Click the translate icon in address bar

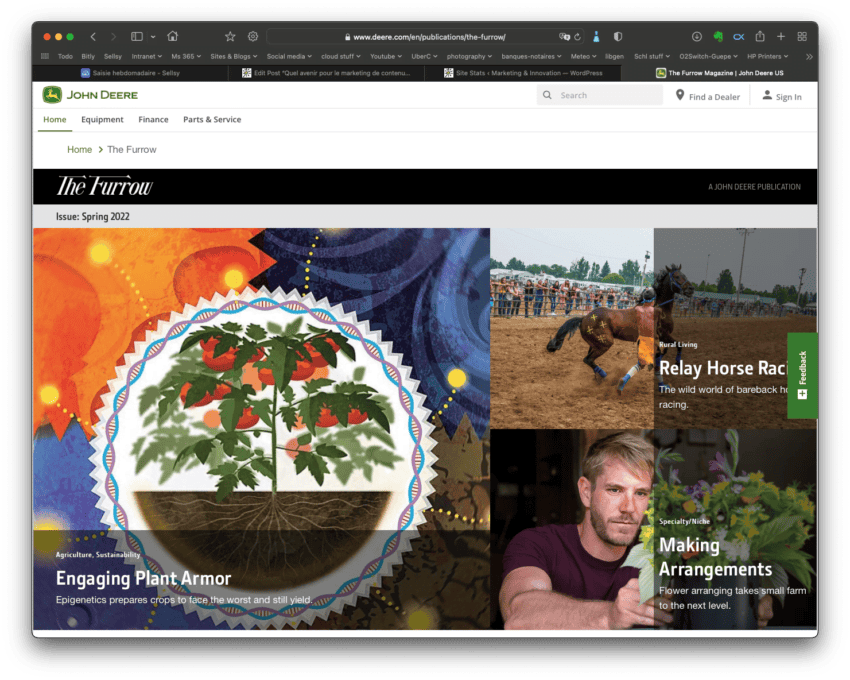564,37
